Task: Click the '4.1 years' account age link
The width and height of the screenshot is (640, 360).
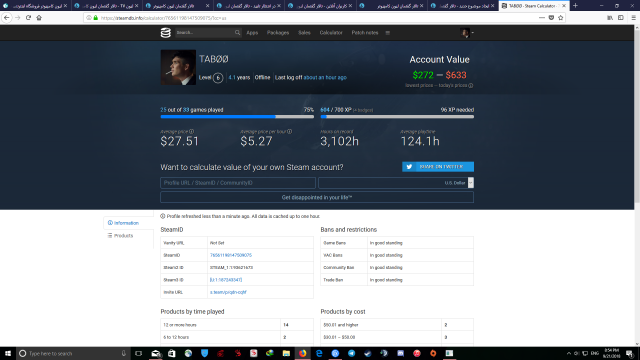Action: pos(239,78)
